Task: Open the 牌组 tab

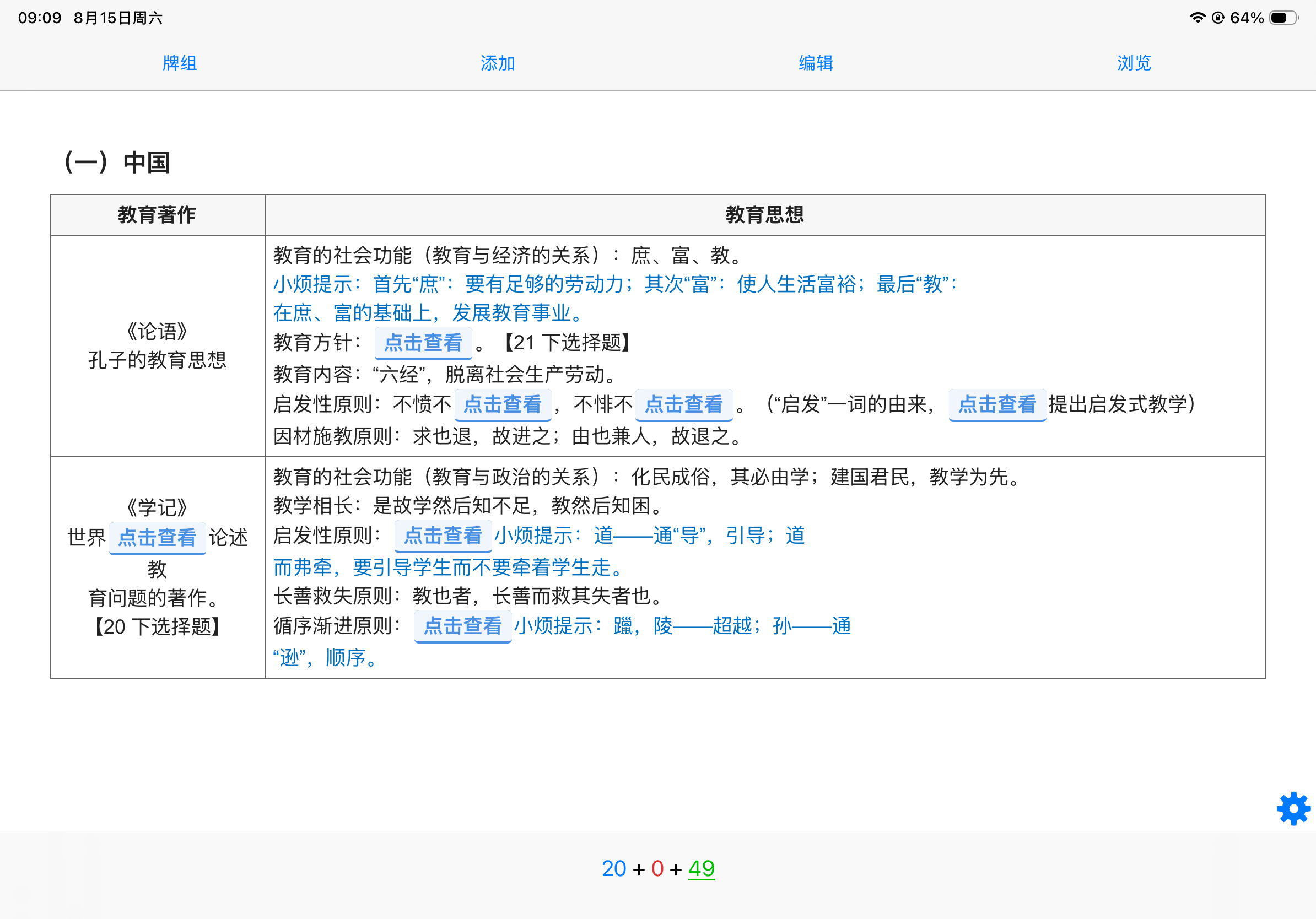Action: [x=180, y=63]
